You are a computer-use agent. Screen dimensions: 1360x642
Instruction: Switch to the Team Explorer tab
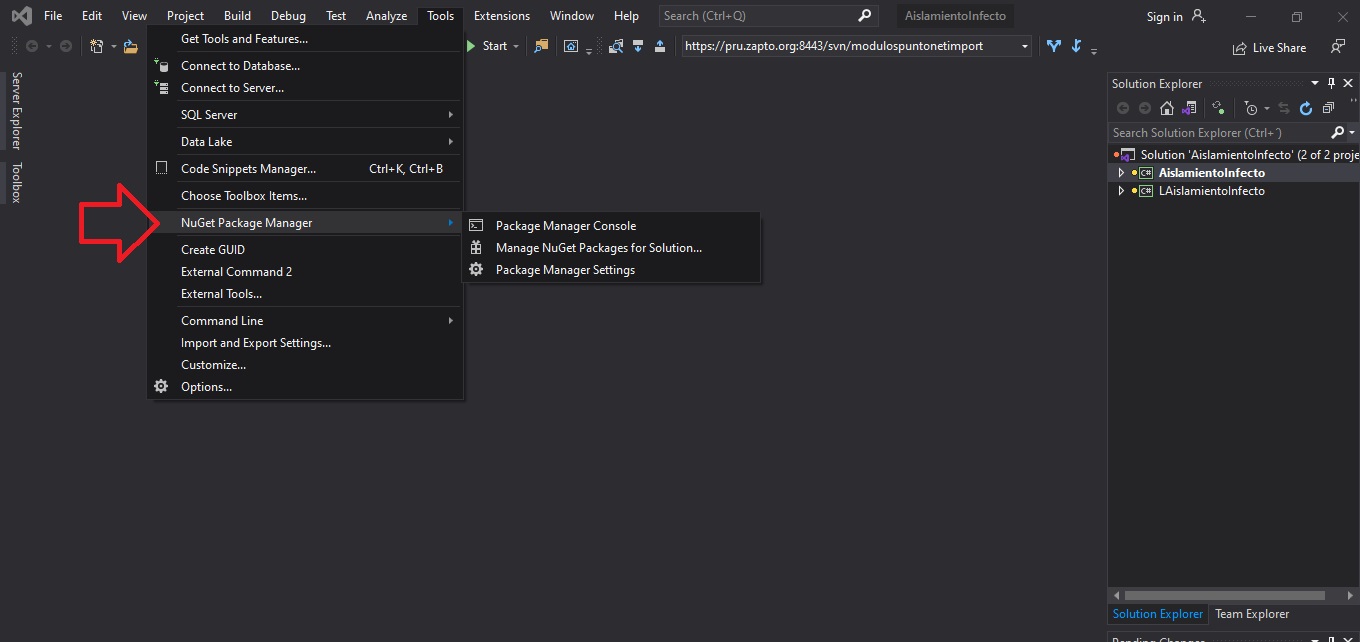click(x=1251, y=613)
